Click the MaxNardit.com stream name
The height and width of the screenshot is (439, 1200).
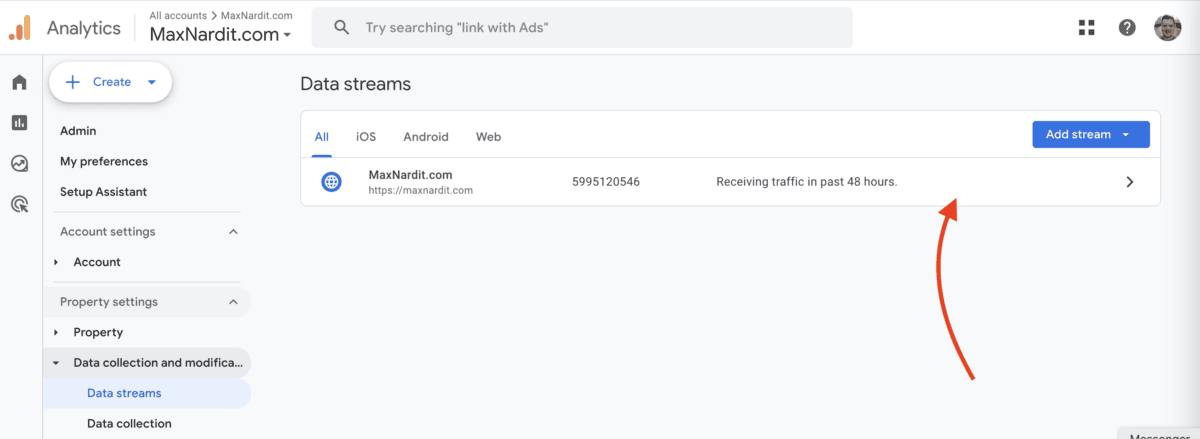tap(410, 175)
